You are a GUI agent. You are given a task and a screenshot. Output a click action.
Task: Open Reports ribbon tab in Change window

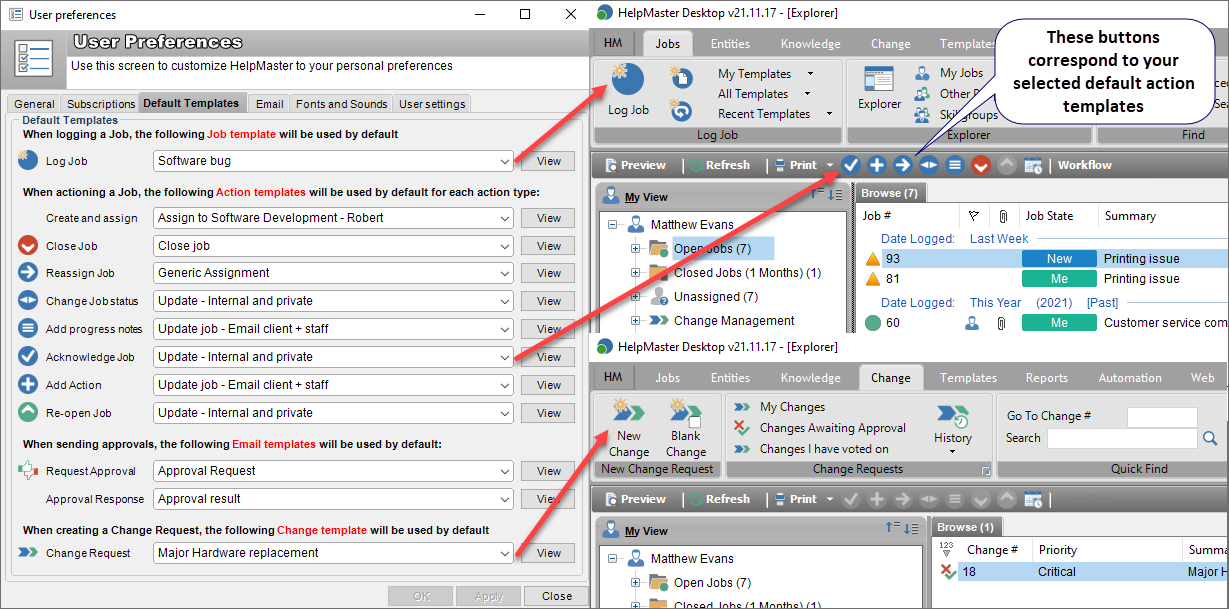click(1047, 378)
